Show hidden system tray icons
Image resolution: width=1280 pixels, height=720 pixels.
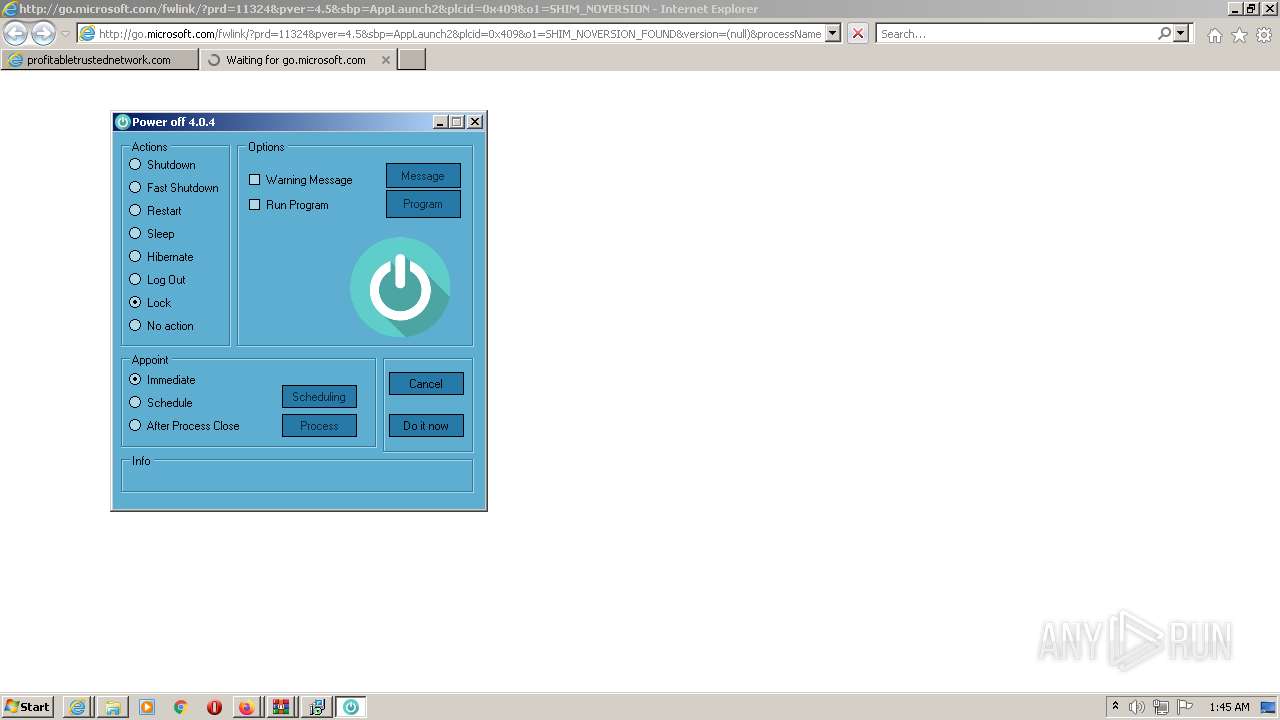point(1115,707)
